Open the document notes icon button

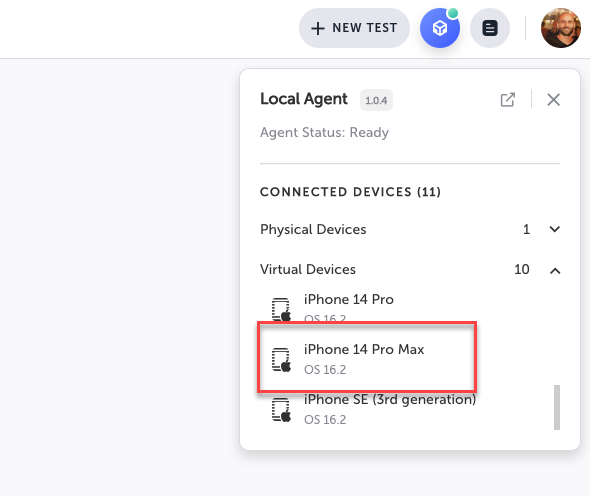click(x=490, y=28)
